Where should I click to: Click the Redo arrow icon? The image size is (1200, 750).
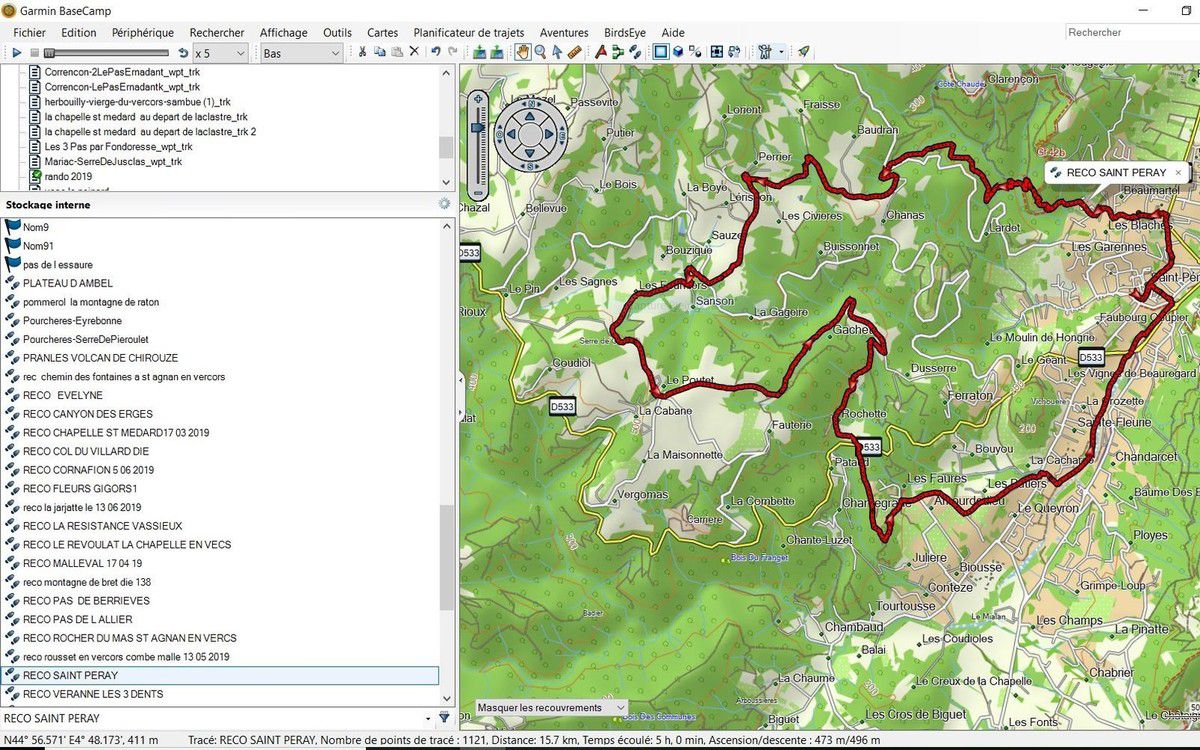(x=453, y=52)
